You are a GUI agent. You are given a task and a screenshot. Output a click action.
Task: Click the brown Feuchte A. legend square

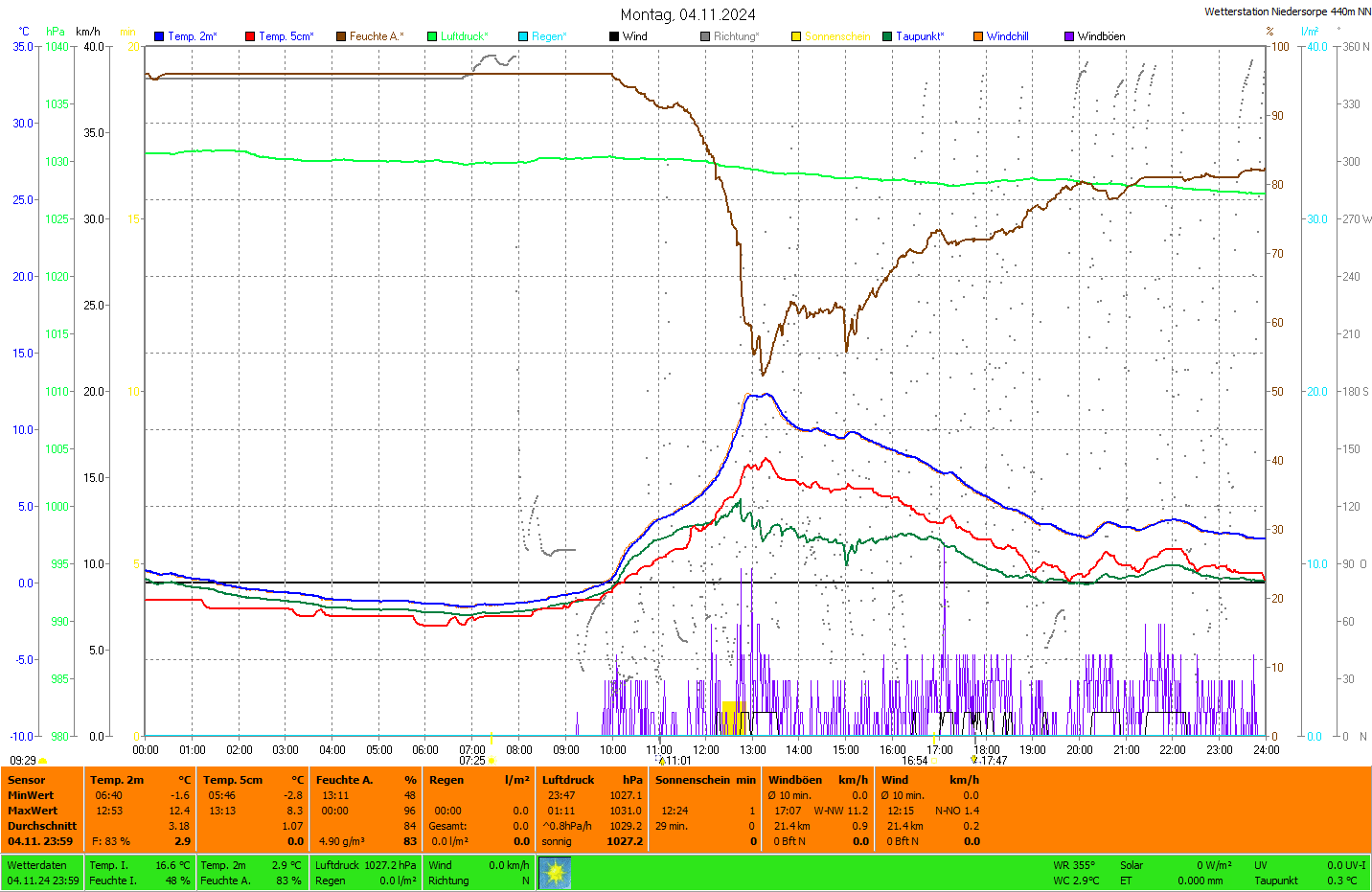pos(341,36)
